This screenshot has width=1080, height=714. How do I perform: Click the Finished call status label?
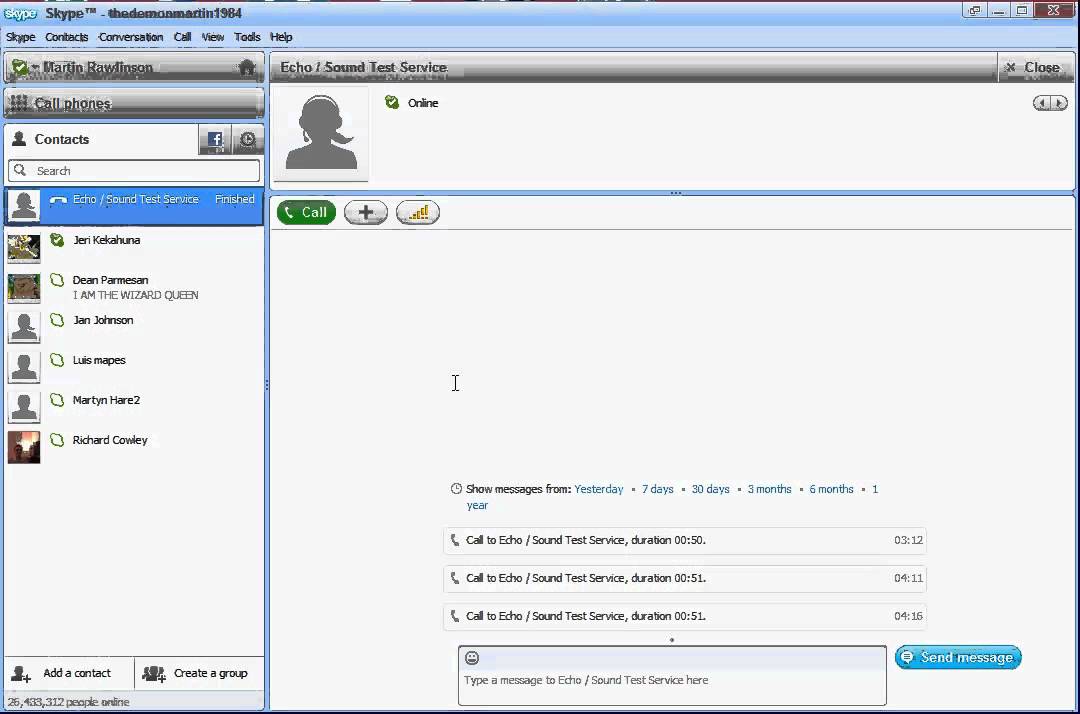(x=234, y=199)
